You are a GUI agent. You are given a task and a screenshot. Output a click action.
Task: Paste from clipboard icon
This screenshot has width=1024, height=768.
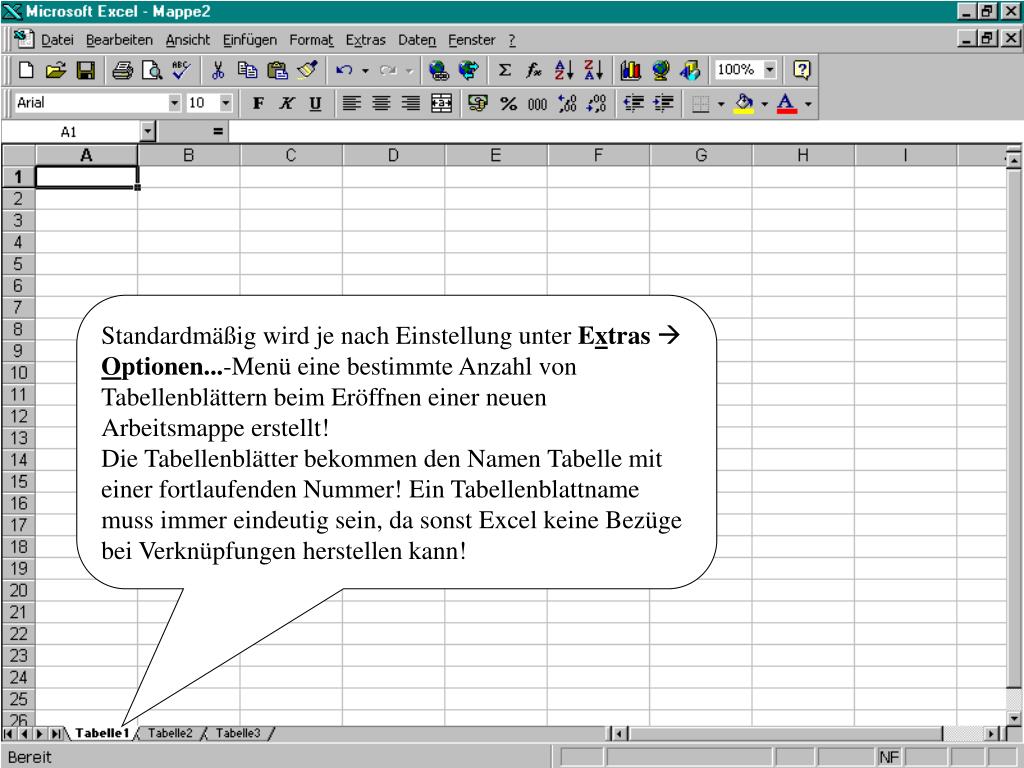pyautogui.click(x=278, y=70)
